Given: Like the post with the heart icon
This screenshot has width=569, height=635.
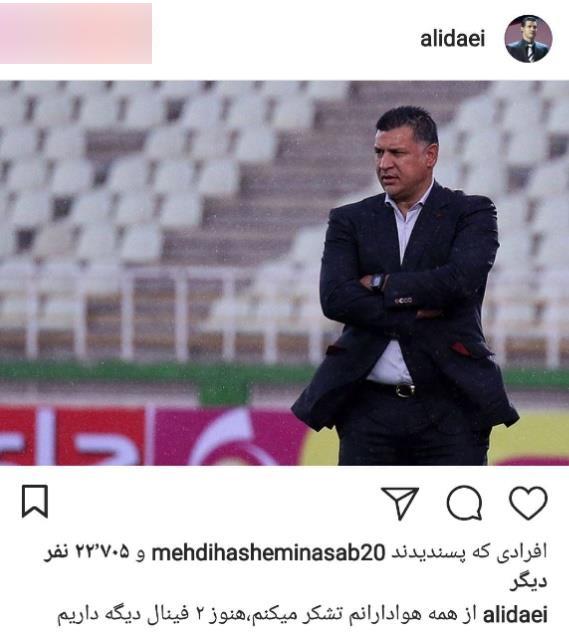Looking at the screenshot, I should point(528,503).
